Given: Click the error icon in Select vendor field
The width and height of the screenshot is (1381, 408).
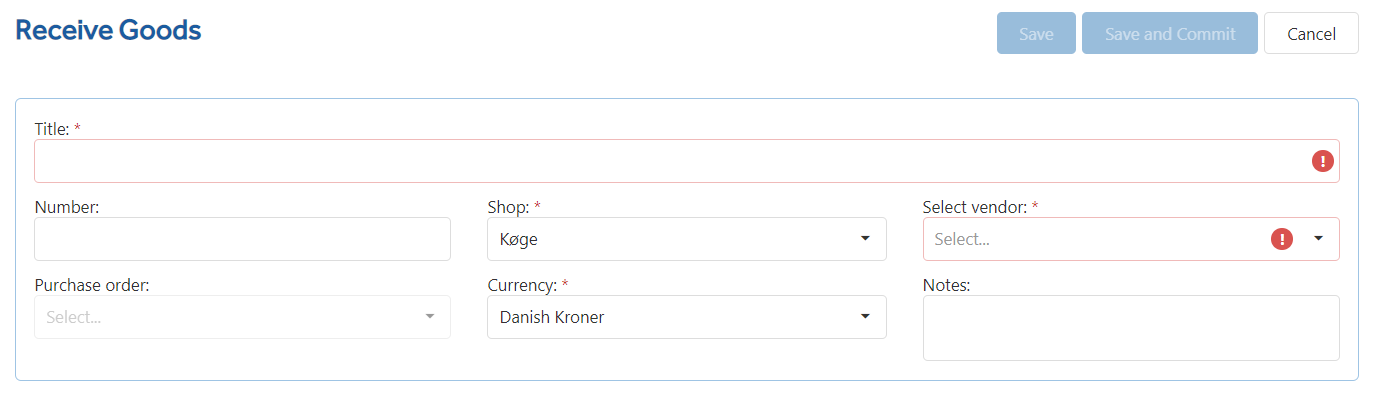Looking at the screenshot, I should click(1281, 239).
